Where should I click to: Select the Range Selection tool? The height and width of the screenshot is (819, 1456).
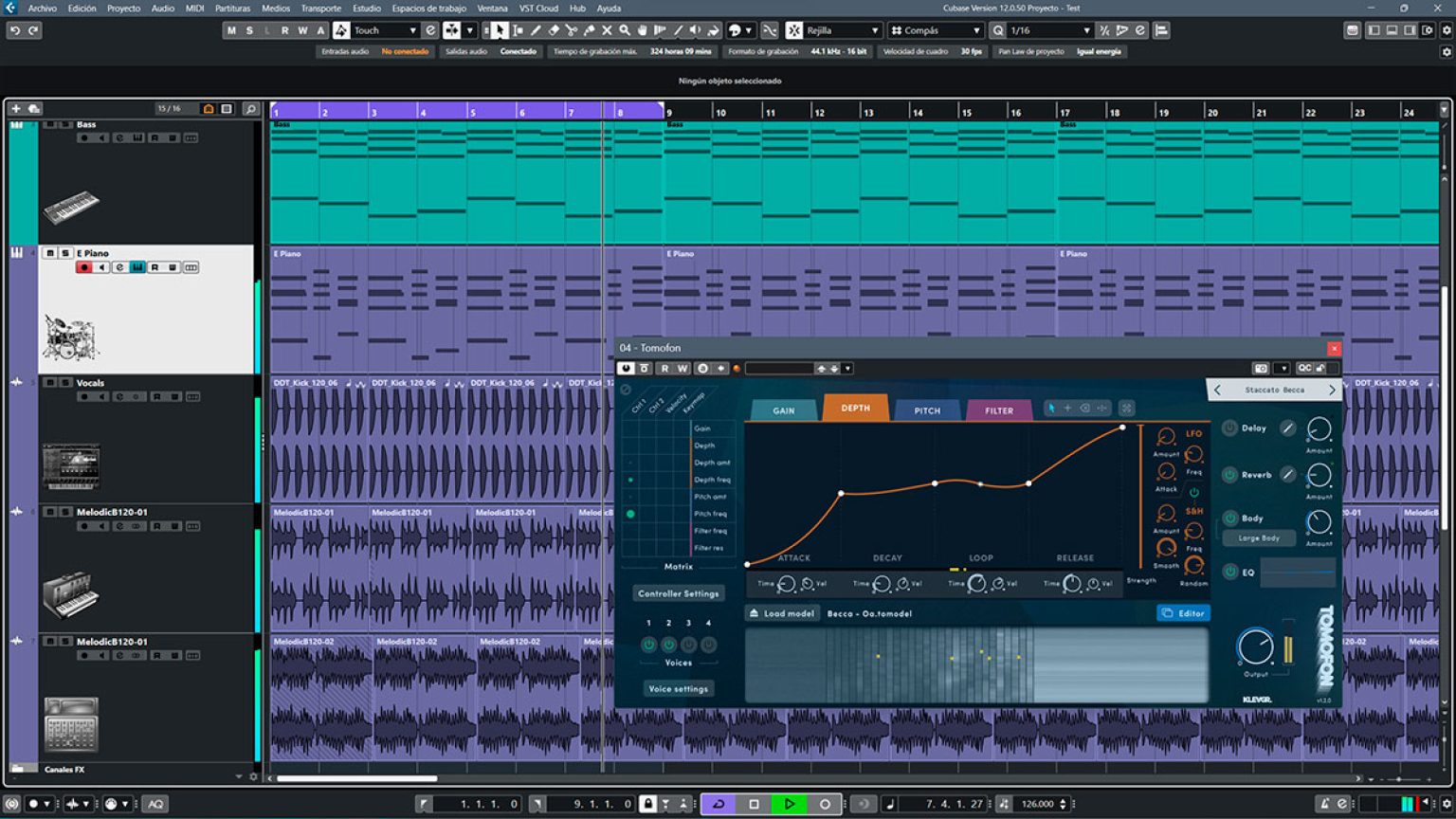[518, 30]
